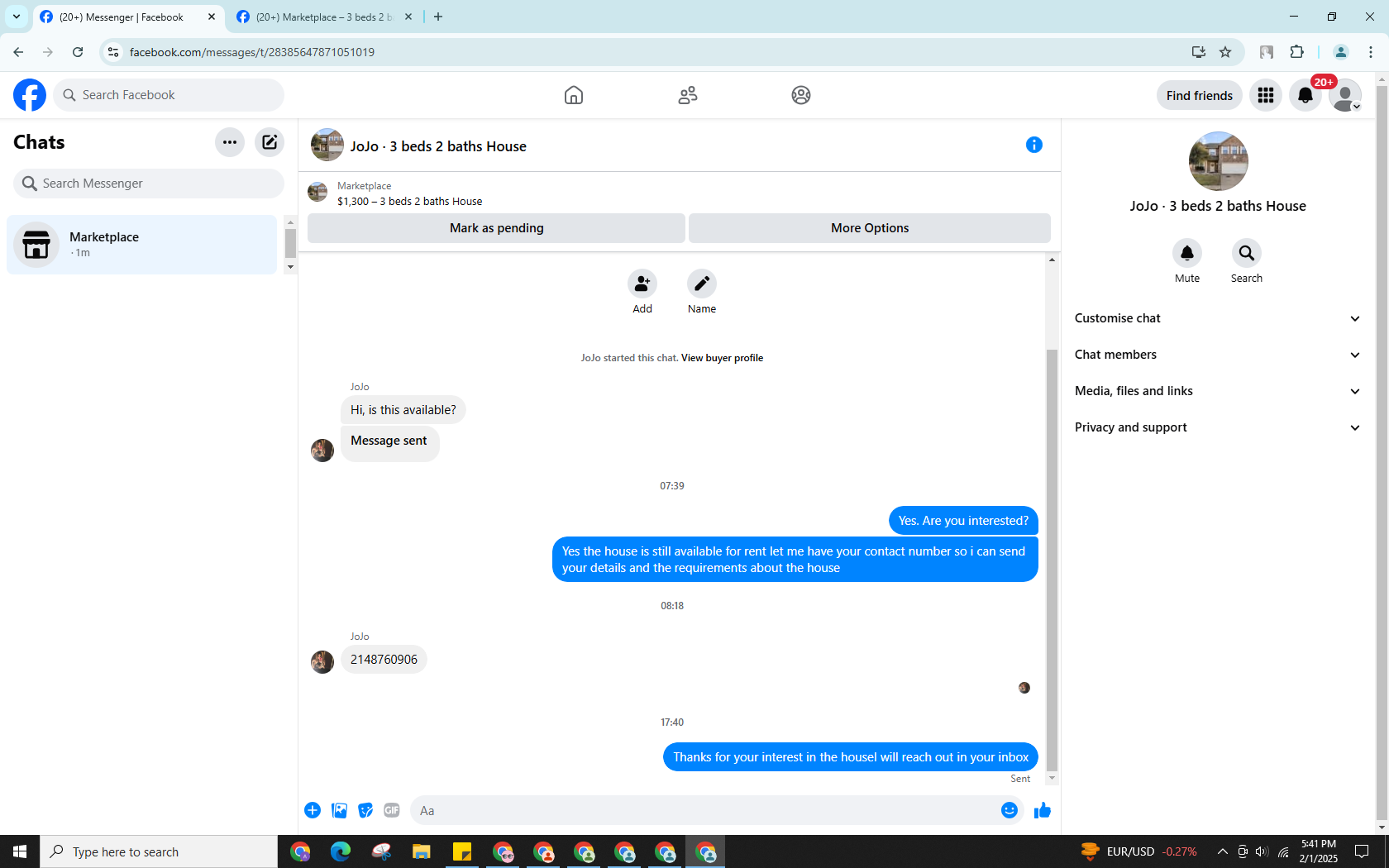Send a thumbs-up like
Viewport: 1389px width, 868px height.
1043,810
